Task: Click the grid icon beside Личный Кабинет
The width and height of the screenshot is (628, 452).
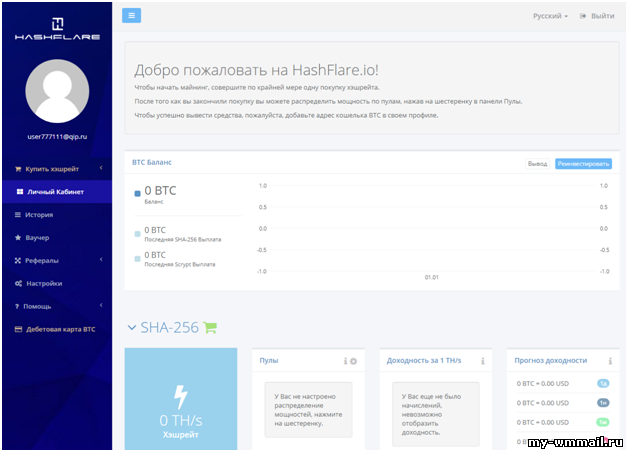Action: pyautogui.click(x=20, y=192)
